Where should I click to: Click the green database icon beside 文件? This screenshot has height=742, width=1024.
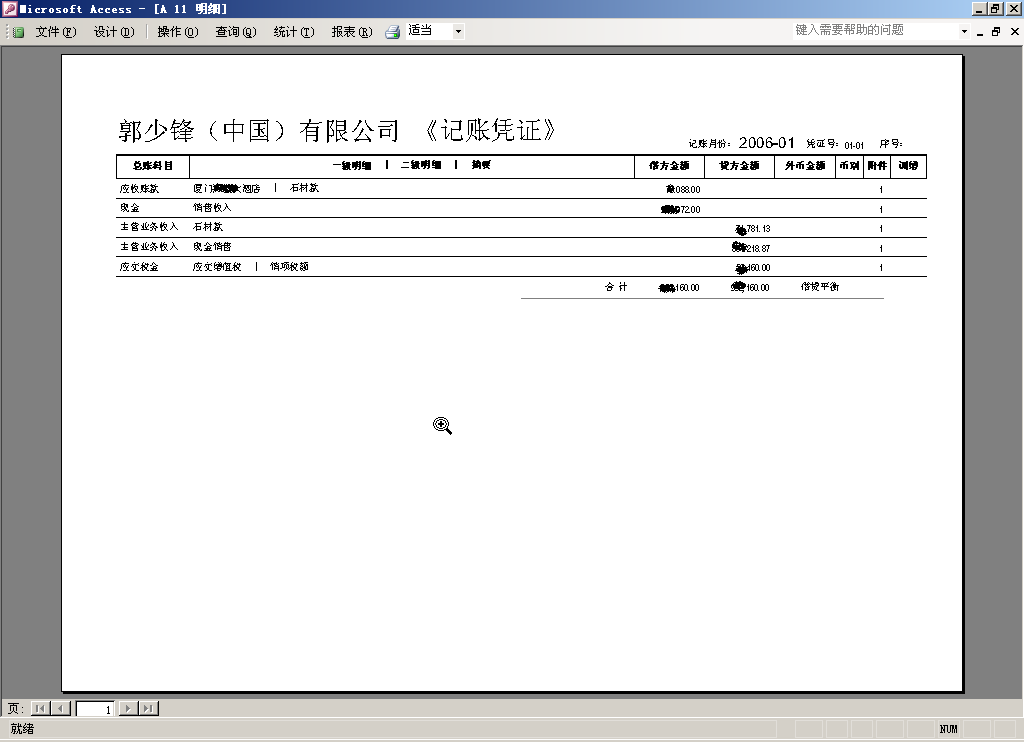18,32
